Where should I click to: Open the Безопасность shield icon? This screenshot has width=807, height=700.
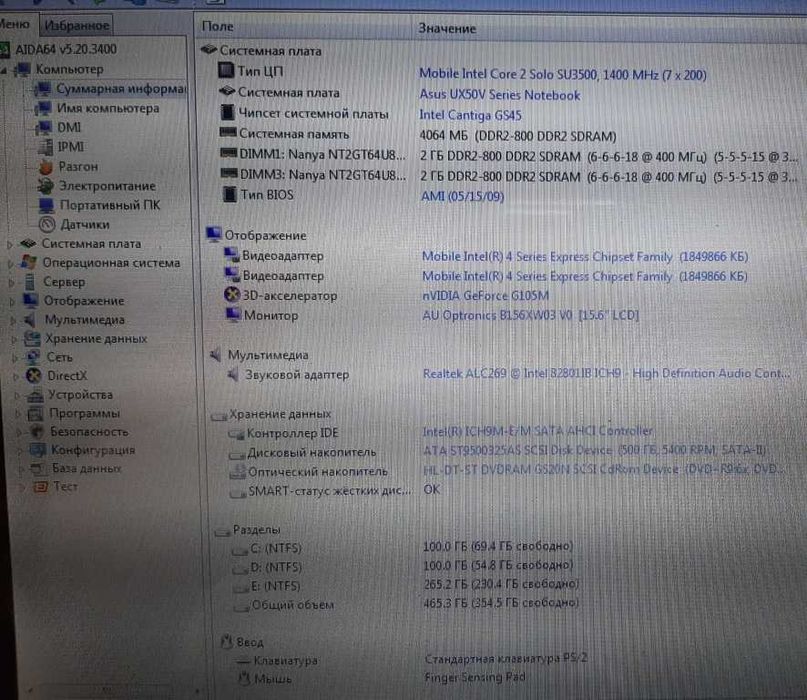point(37,431)
